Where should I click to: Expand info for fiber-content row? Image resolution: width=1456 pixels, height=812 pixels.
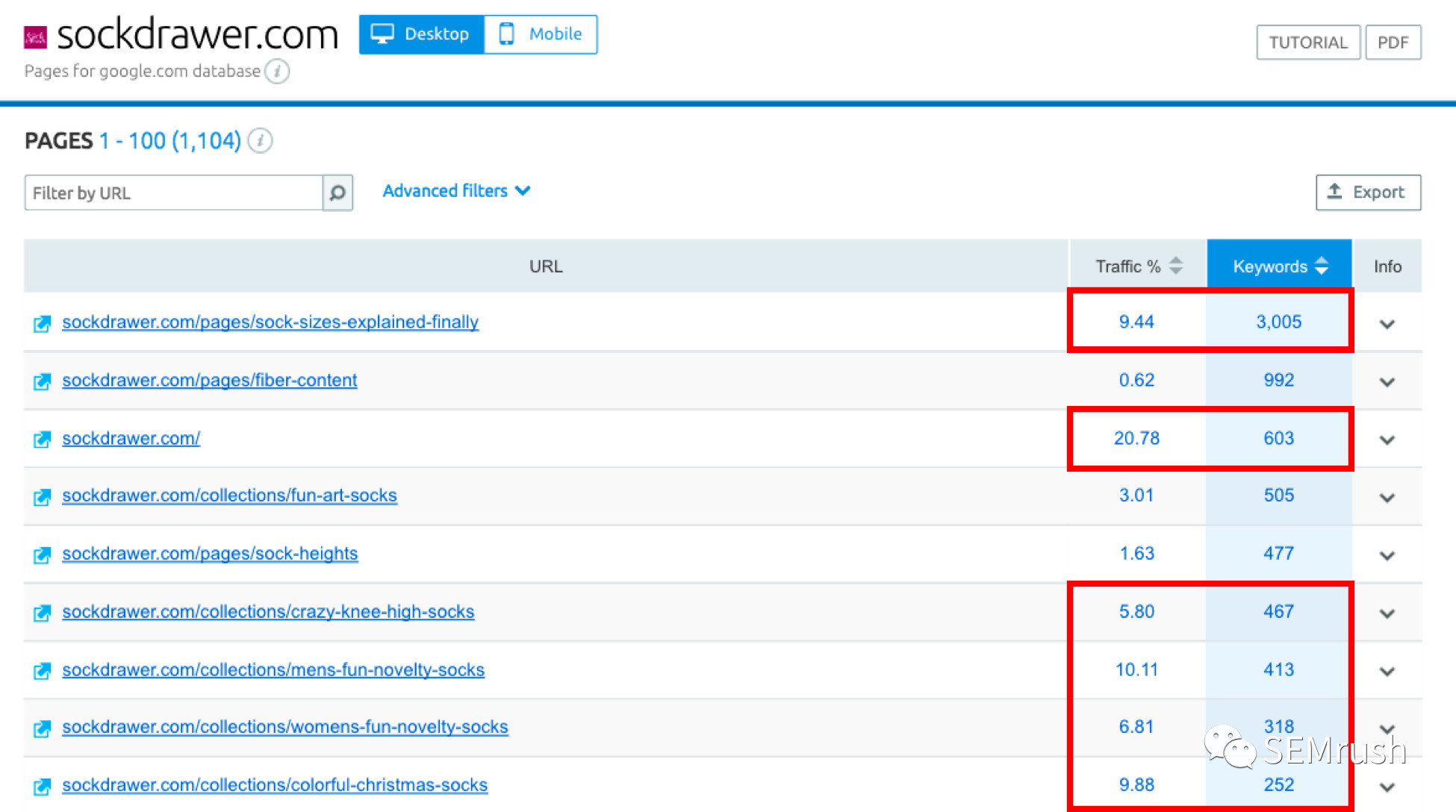point(1387,382)
